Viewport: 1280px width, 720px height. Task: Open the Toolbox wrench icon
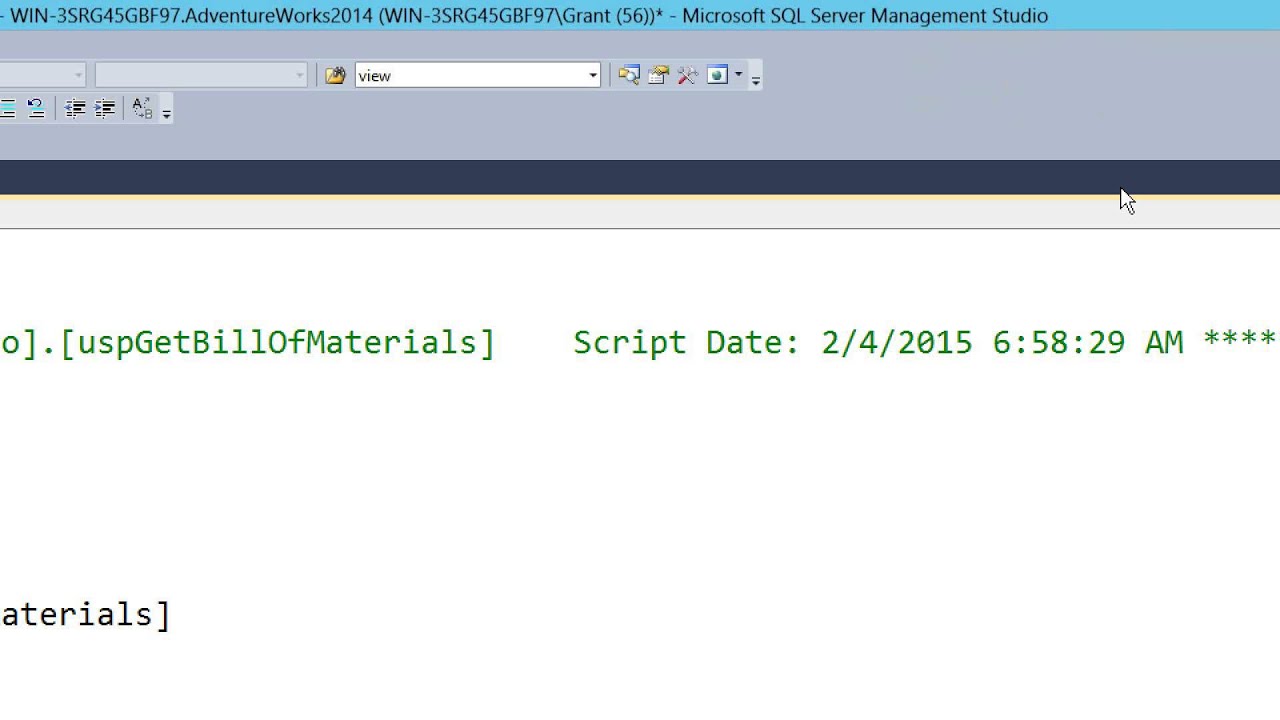click(687, 76)
